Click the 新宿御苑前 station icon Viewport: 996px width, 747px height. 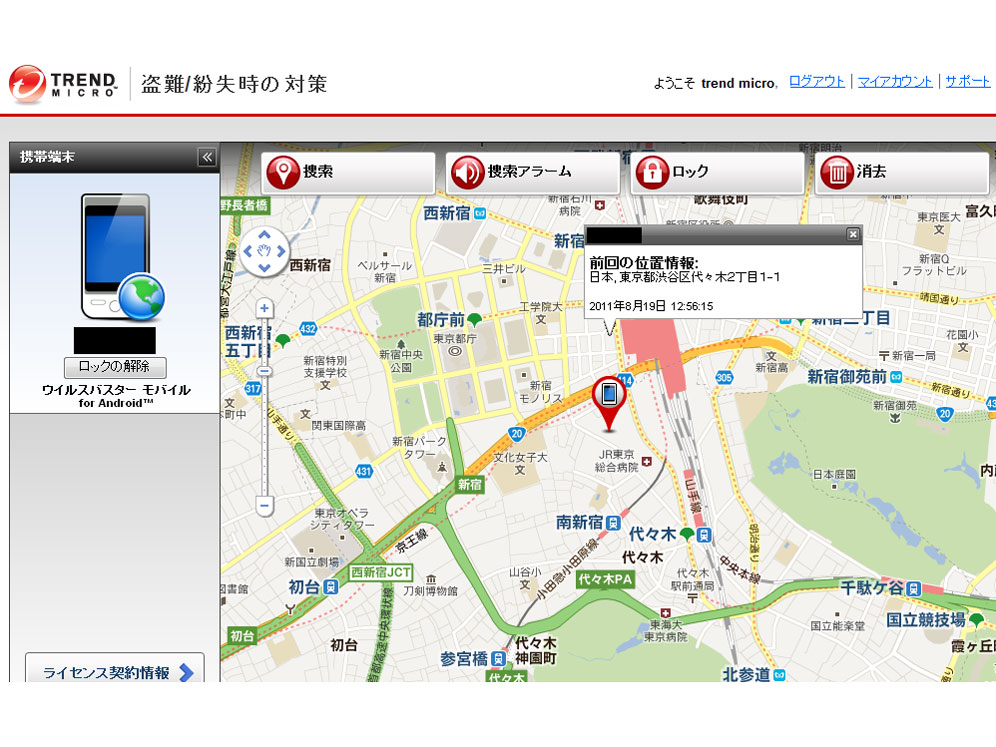click(x=896, y=377)
